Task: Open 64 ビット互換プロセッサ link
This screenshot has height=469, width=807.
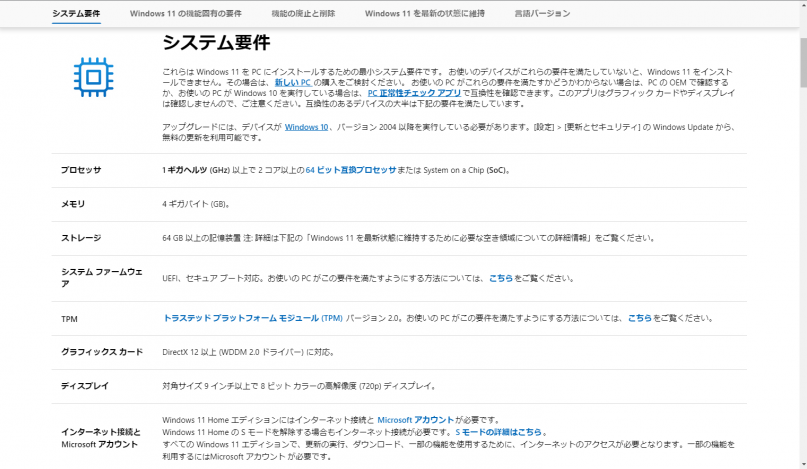Action: [351, 170]
